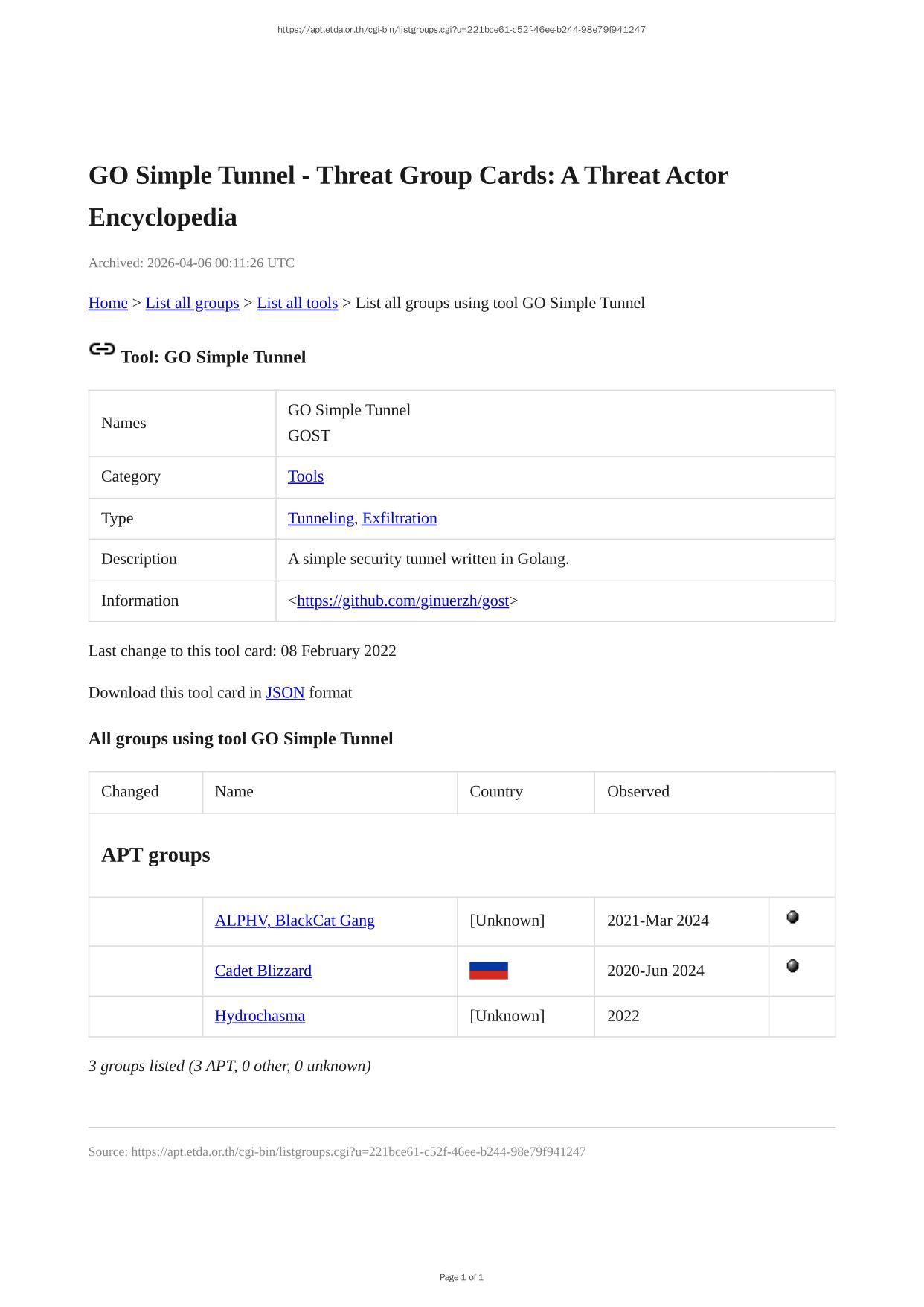Open the ALPHV, BlackCat Gang group
The image size is (924, 1307).
(x=295, y=921)
